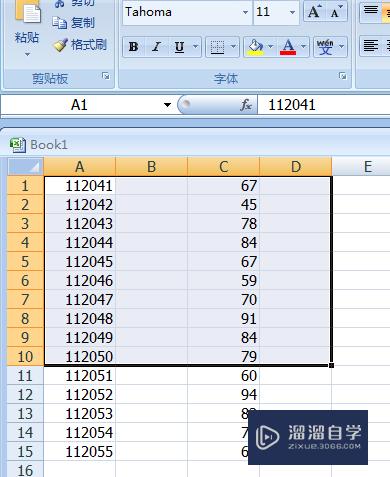This screenshot has height=477, width=390.
Task: Click cell containing 112041
Action: 80,185
